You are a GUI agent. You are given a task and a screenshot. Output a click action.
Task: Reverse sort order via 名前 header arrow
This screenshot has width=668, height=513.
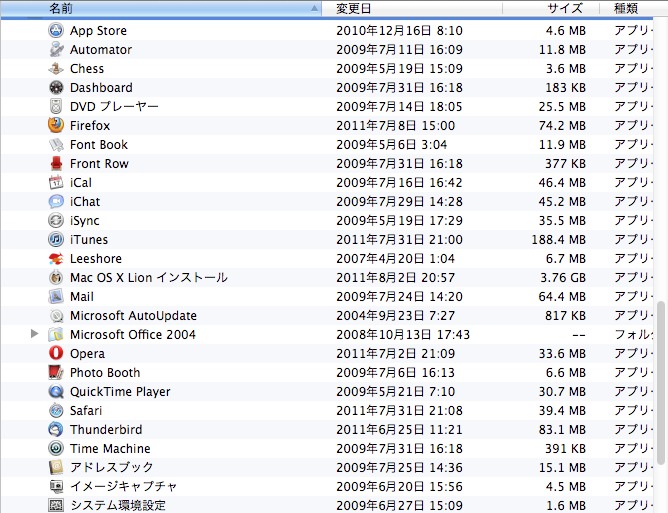tap(314, 8)
